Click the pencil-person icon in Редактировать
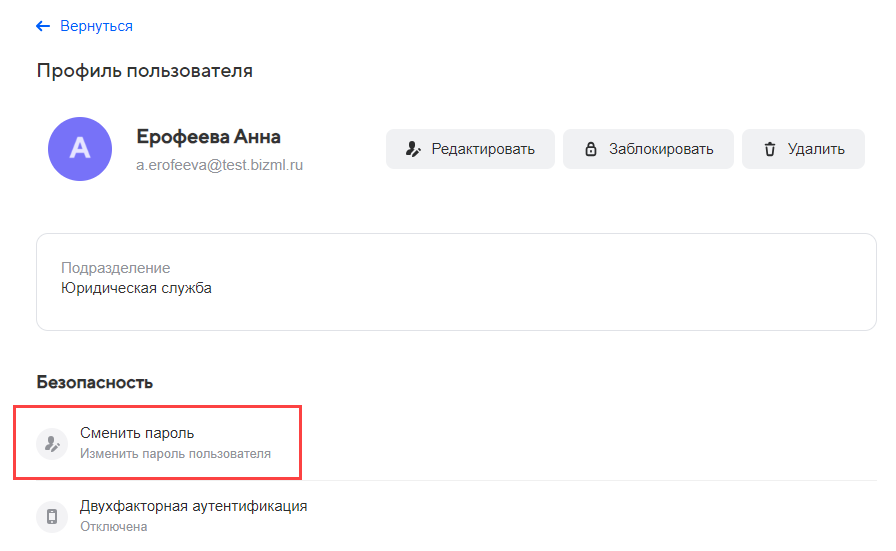The height and width of the screenshot is (551, 896). (x=413, y=149)
